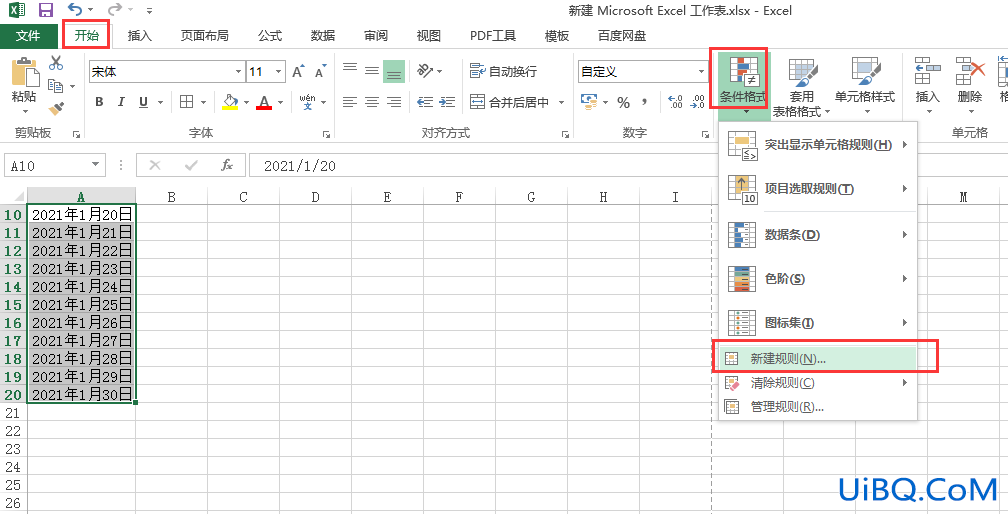Open 清除规则(C) submenu
1008x514 pixels.
coord(818,383)
